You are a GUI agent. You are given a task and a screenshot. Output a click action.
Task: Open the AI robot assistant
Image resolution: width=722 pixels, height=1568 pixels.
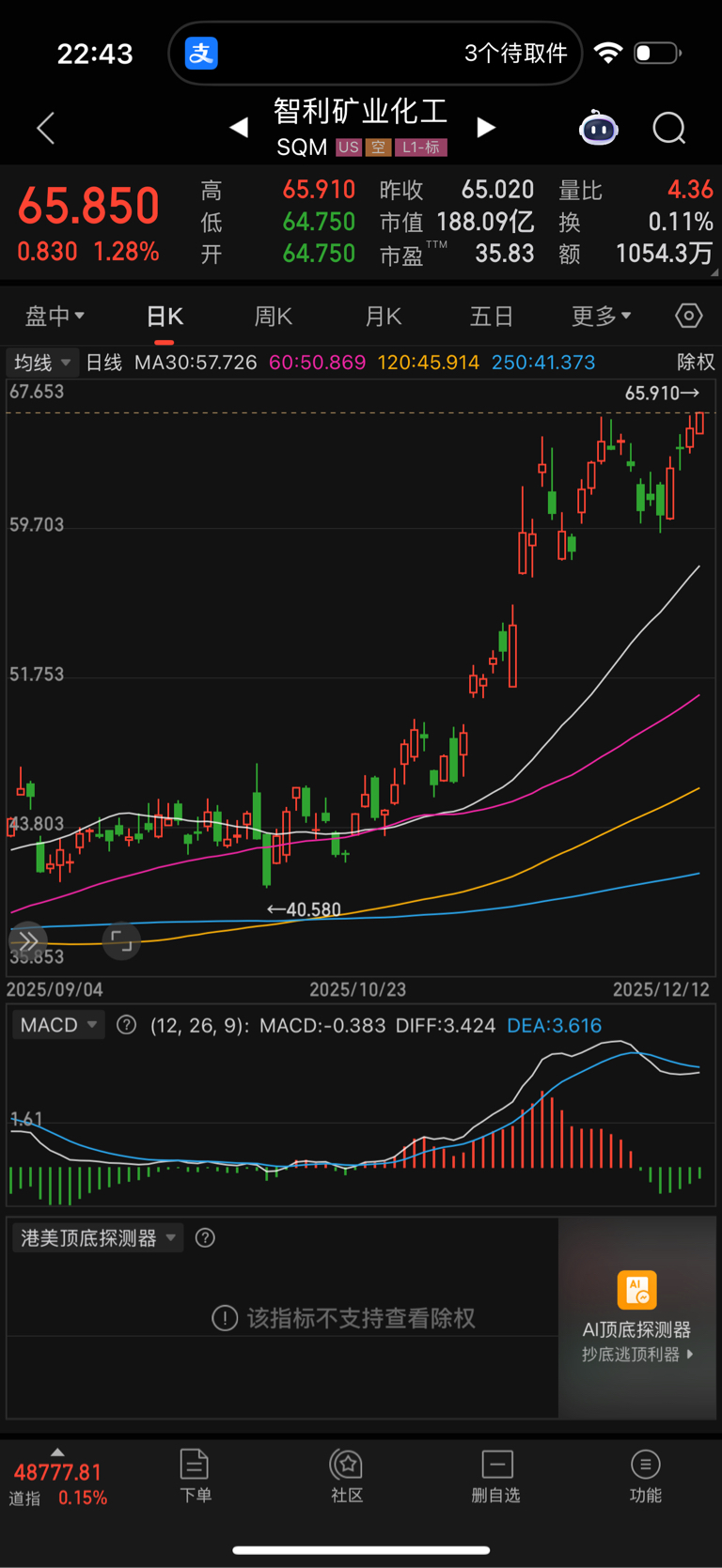click(599, 128)
